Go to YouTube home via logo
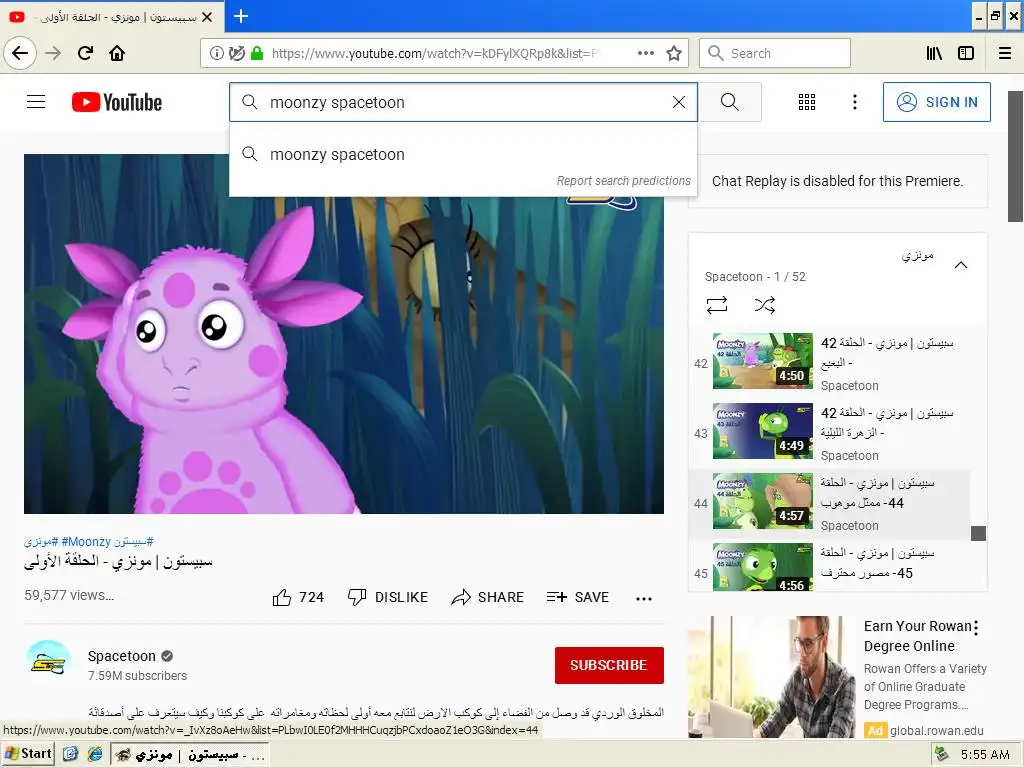 pos(117,103)
